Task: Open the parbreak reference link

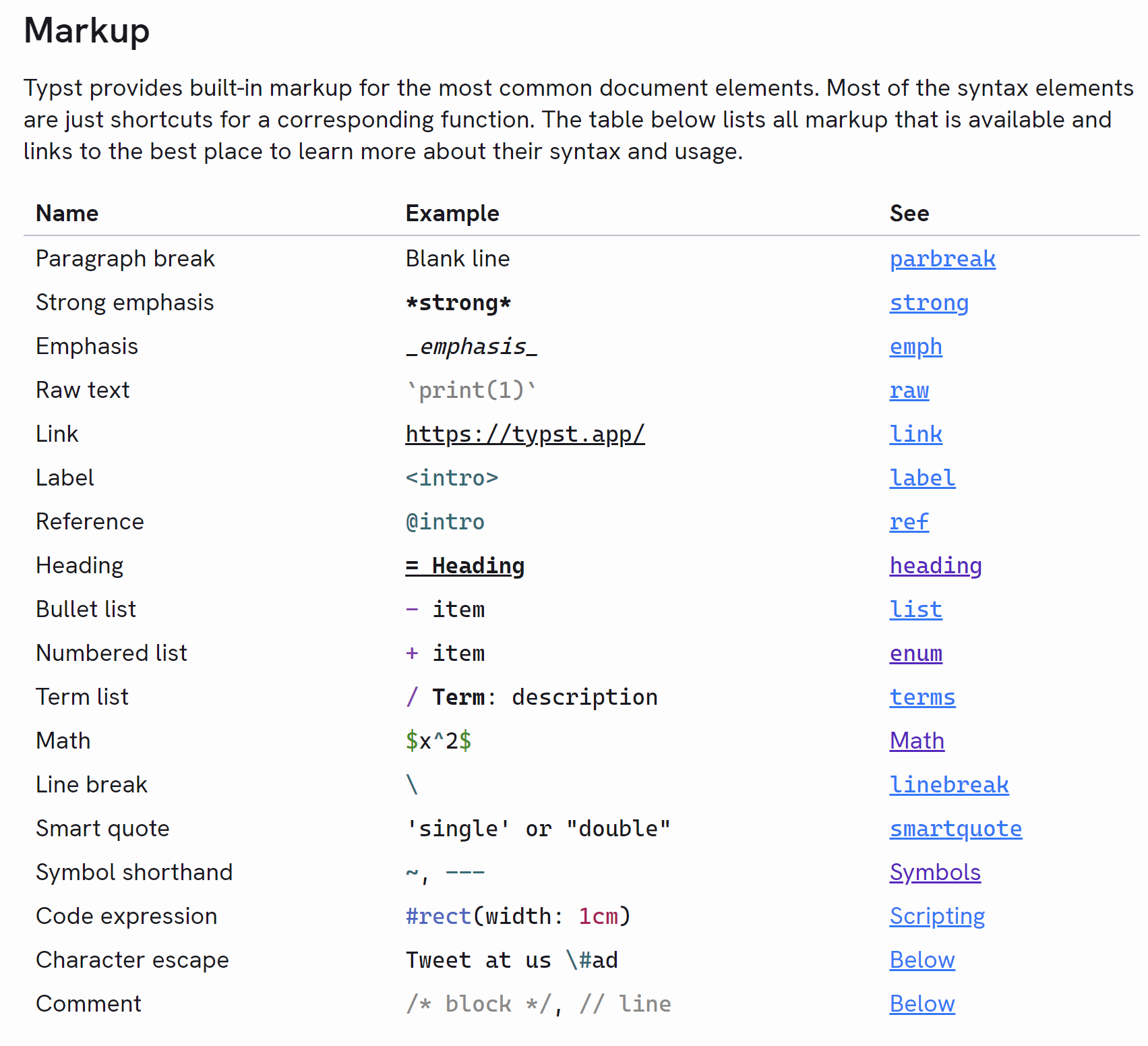Action: pyautogui.click(x=942, y=260)
